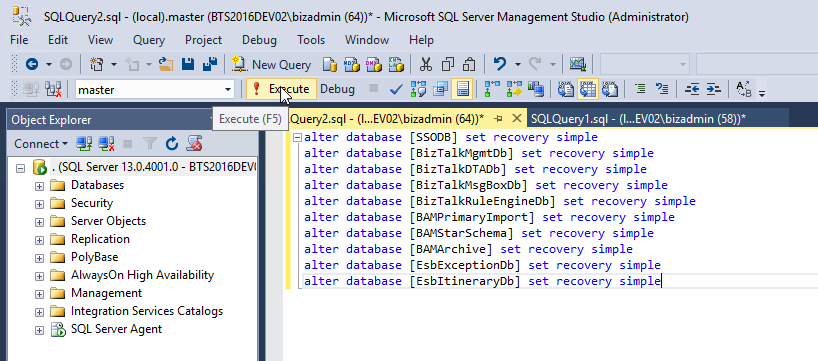
Task: Open the Tools menu
Action: click(x=311, y=40)
